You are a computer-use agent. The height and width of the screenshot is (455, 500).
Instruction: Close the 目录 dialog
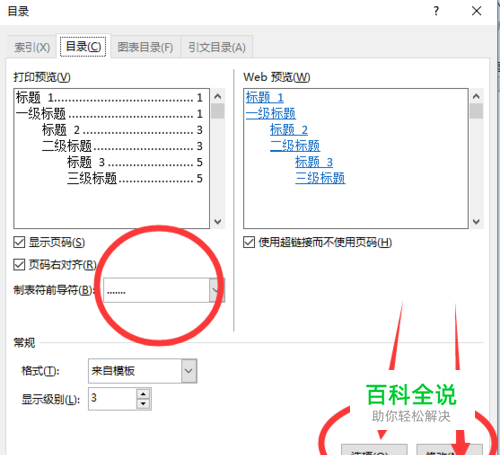point(476,11)
